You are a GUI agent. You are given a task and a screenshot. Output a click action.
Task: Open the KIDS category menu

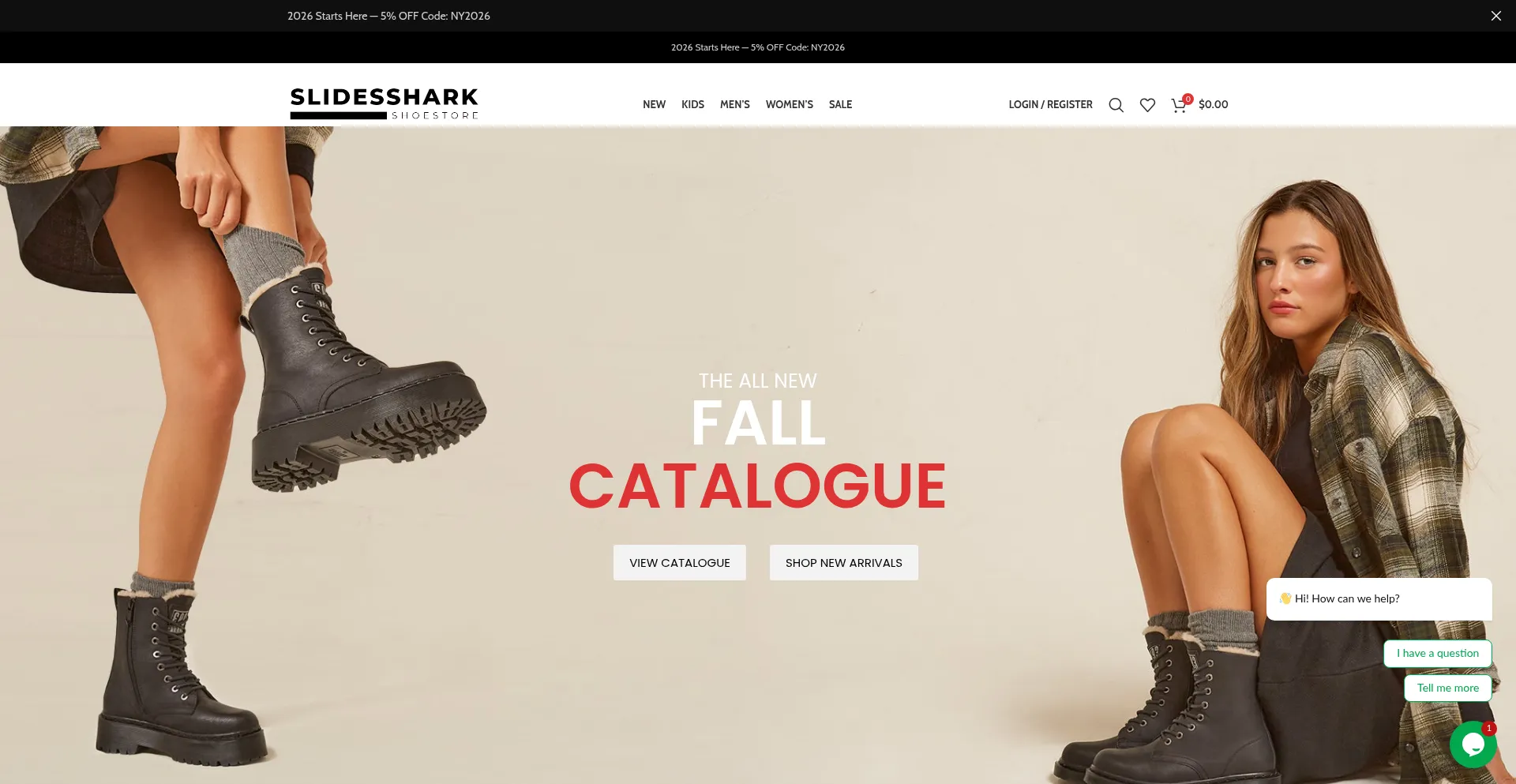click(x=692, y=104)
